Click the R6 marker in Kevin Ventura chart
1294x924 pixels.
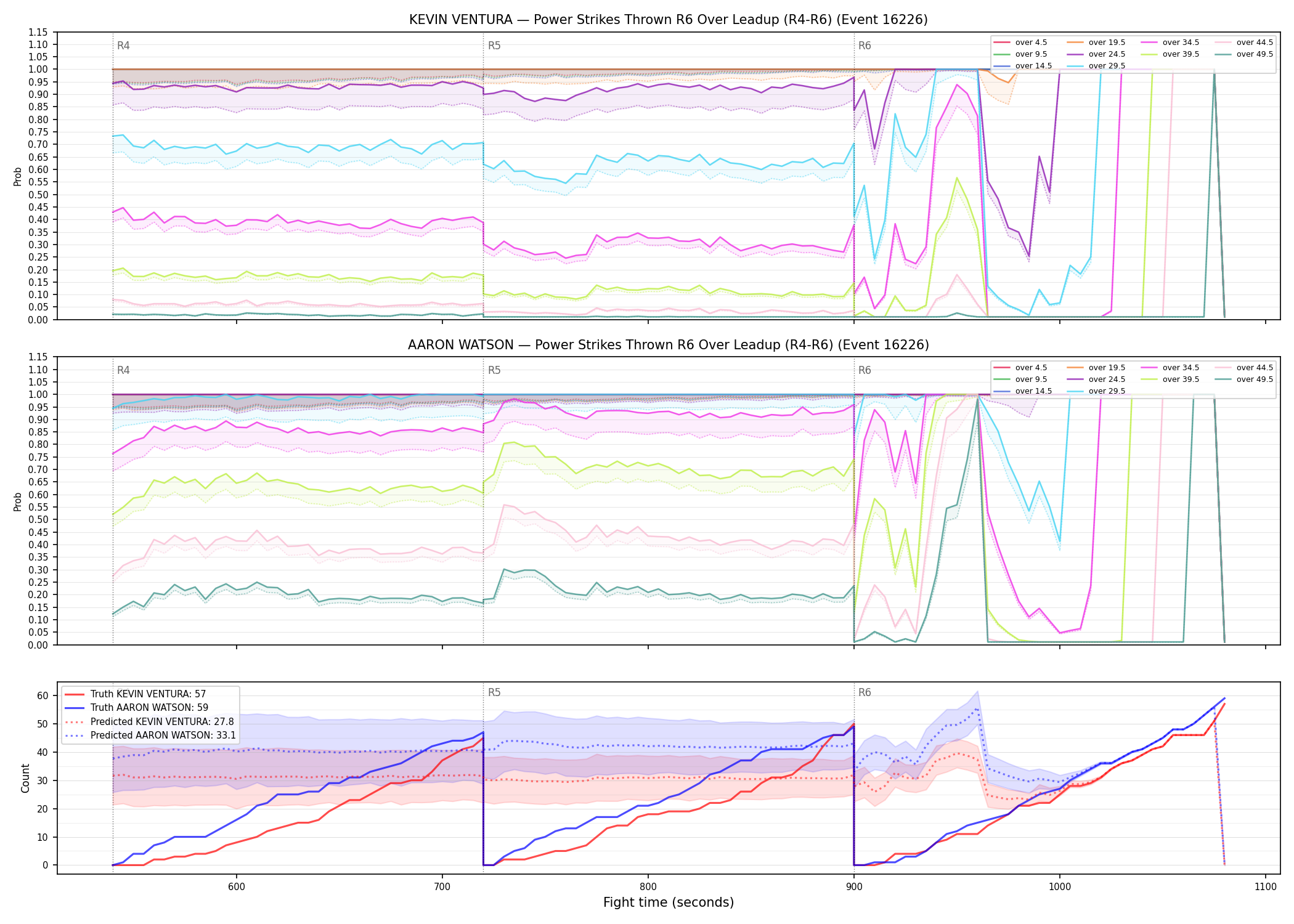tap(865, 46)
